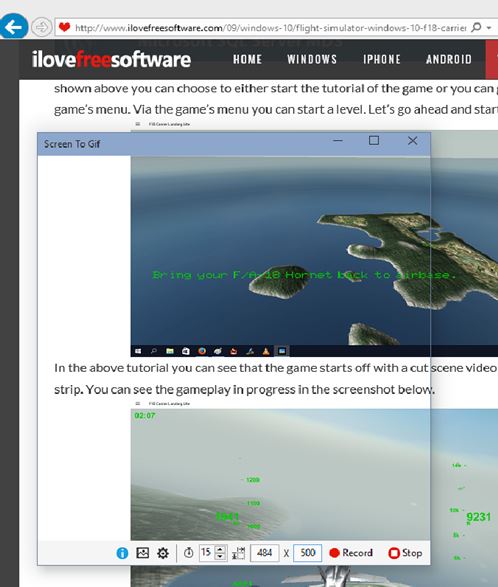Click the frame rate field showing 15
498x587 pixels.
click(207, 553)
